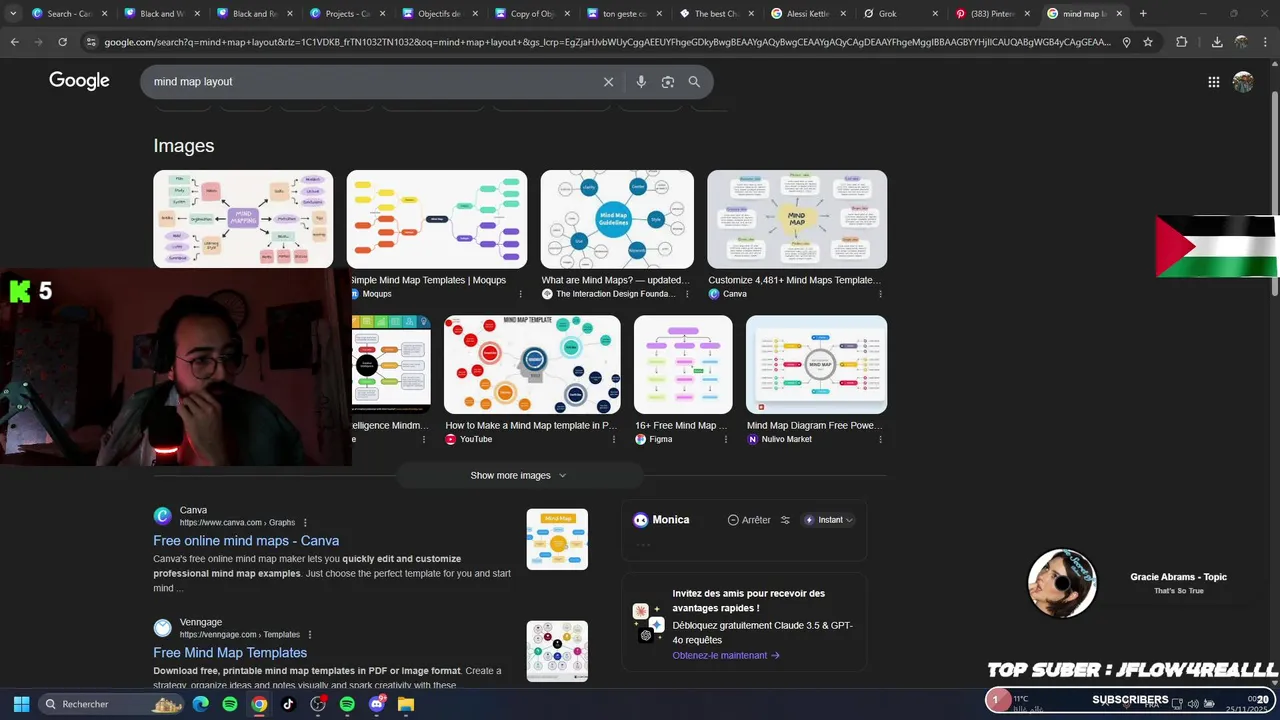Focus the Chrome address bar
This screenshot has height=720, width=1280.
[x=607, y=42]
